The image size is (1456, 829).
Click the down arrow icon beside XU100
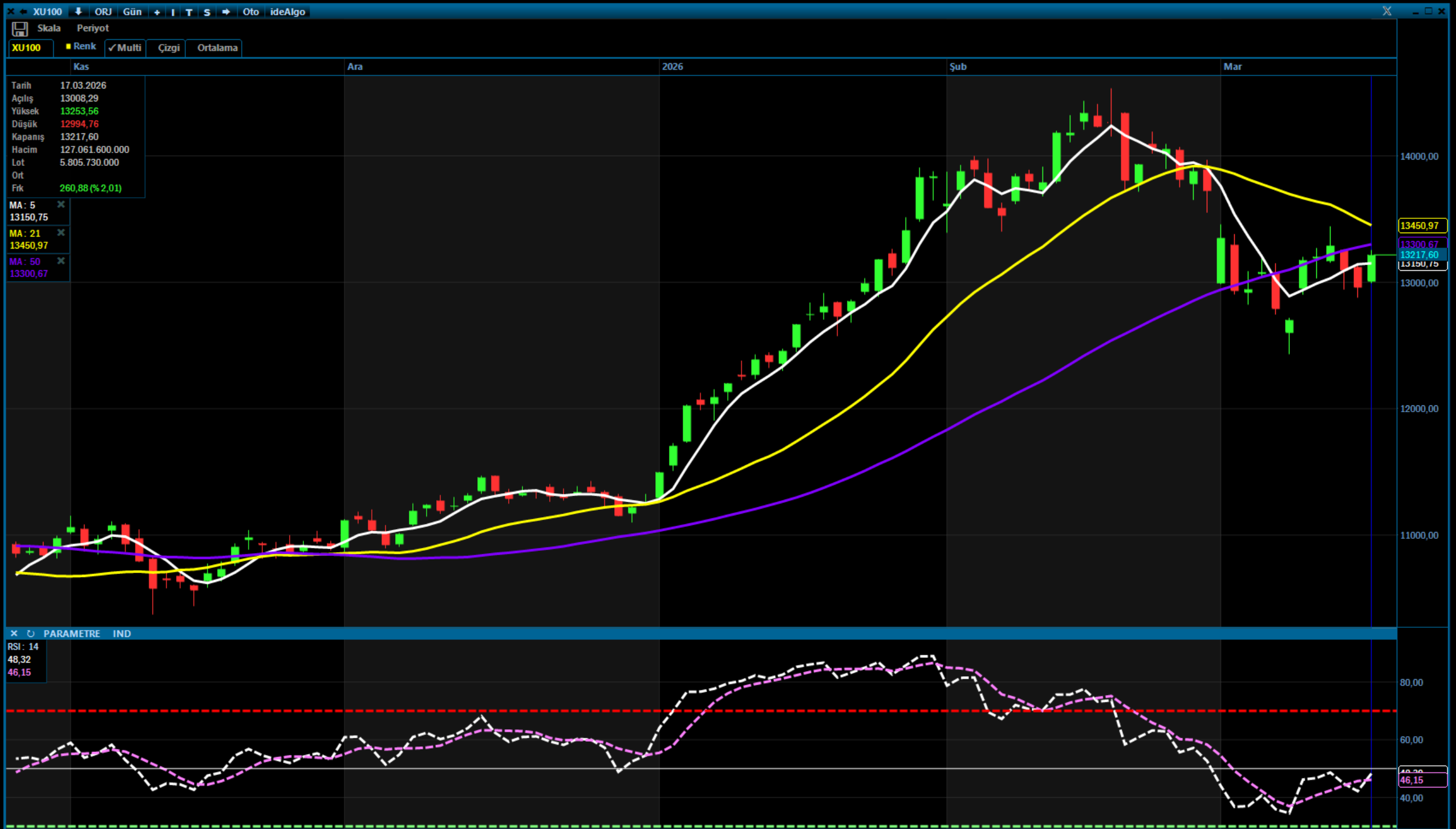pyautogui.click(x=78, y=11)
